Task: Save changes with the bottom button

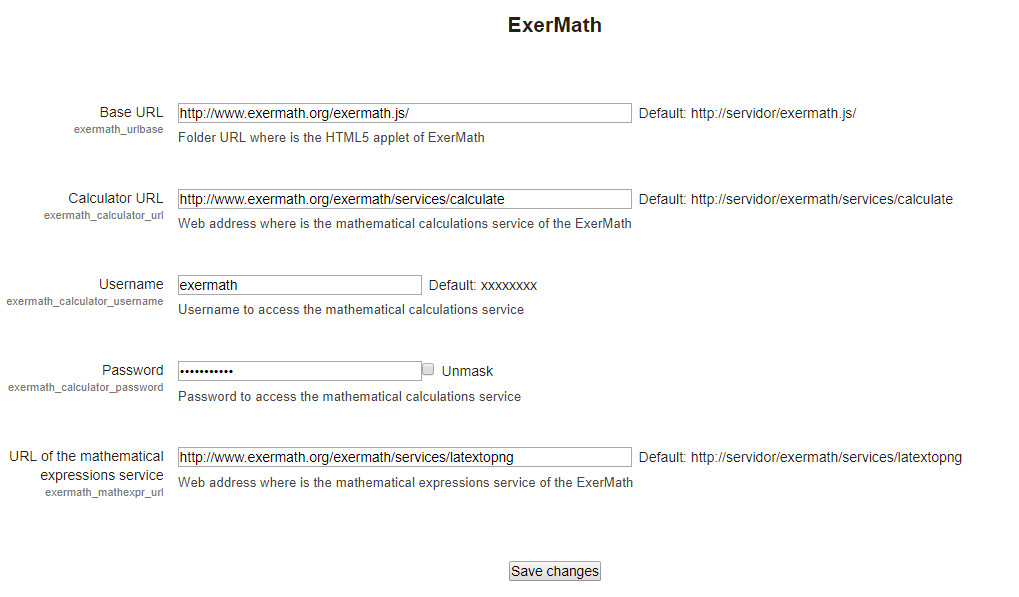Action: tap(554, 571)
